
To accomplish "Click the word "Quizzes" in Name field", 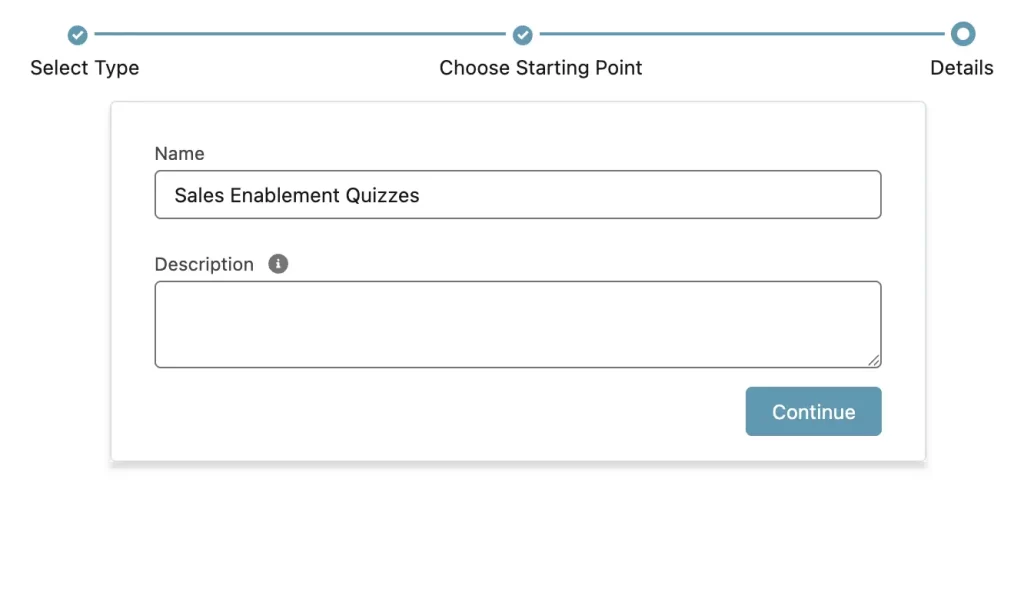I will tap(383, 195).
